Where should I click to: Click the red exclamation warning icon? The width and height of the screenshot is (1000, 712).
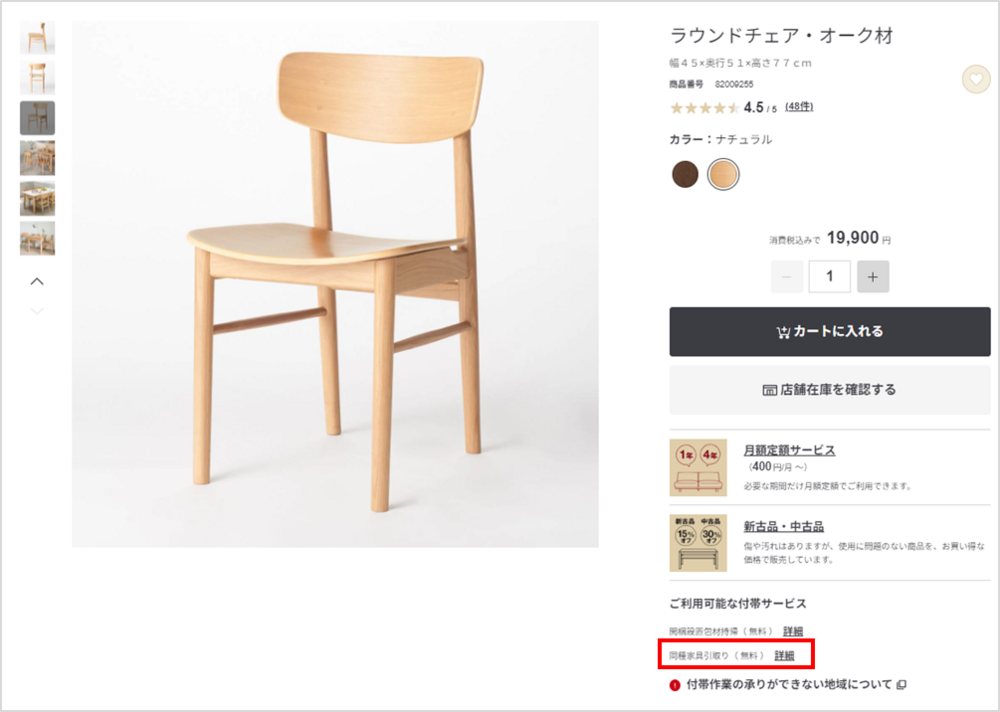675,685
